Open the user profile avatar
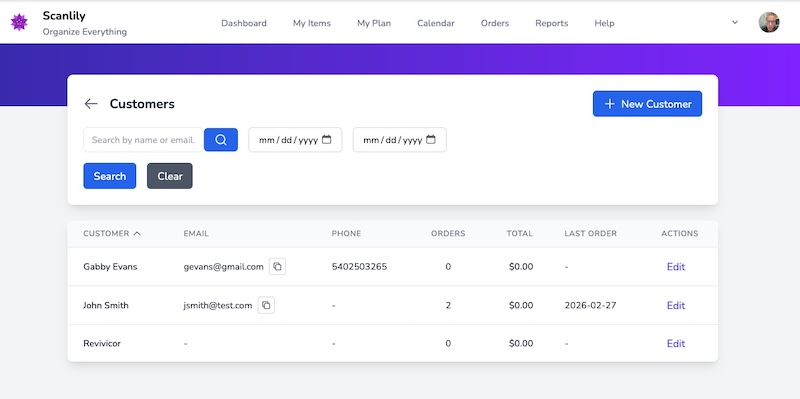Viewport: 800px width, 399px height. 769,22
